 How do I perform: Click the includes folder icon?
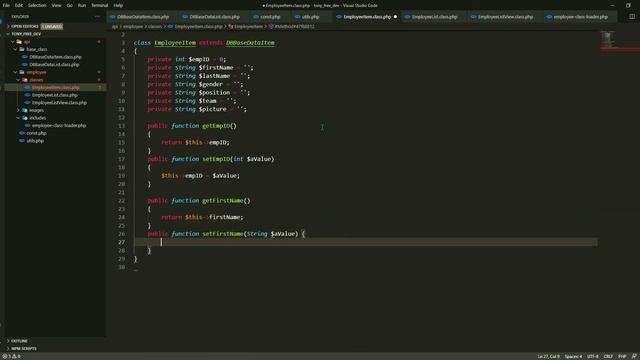click(x=25, y=118)
